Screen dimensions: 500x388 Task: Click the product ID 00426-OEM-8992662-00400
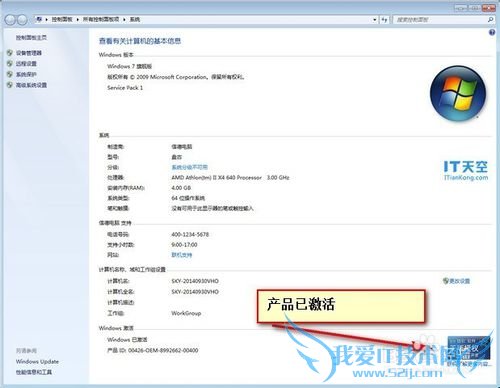153,350
